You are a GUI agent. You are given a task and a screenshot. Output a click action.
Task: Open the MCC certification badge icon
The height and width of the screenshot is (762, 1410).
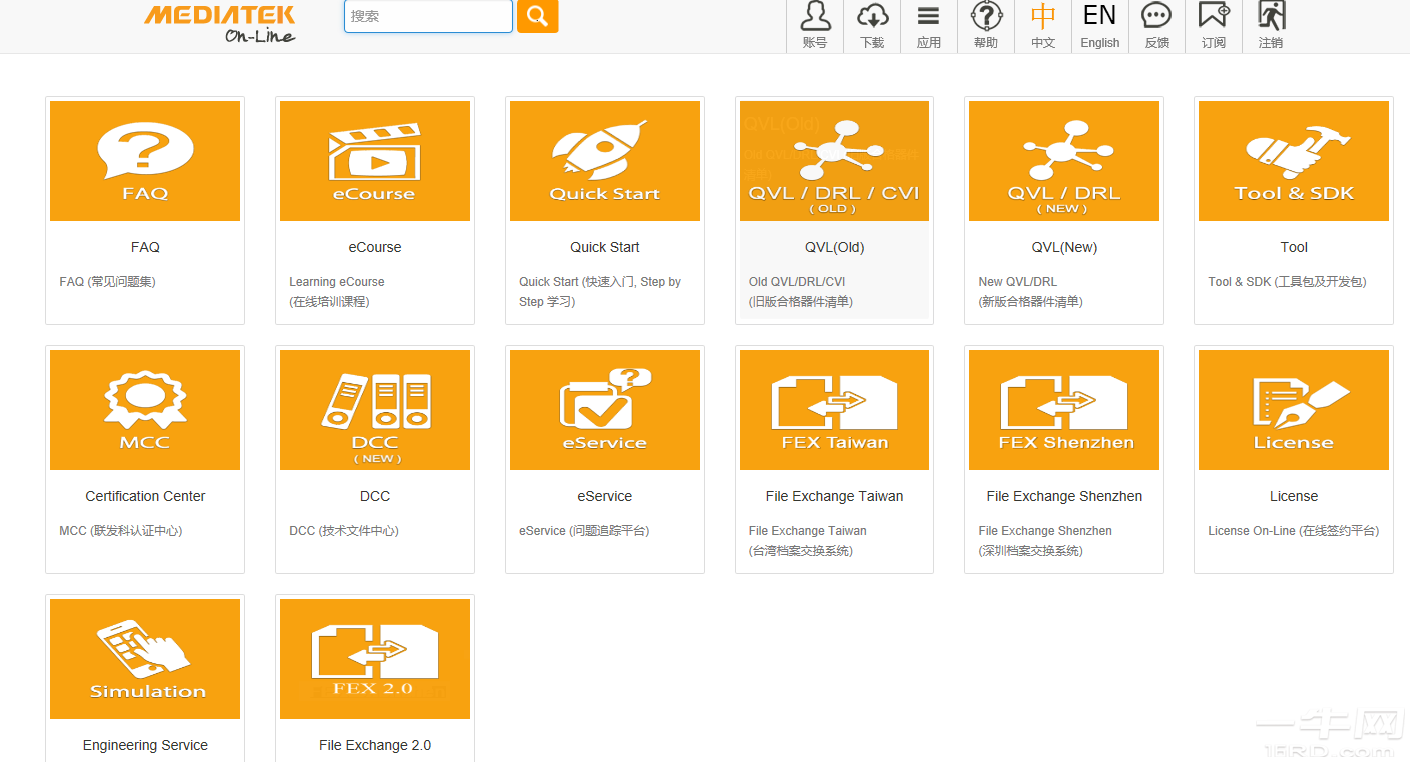[145, 410]
